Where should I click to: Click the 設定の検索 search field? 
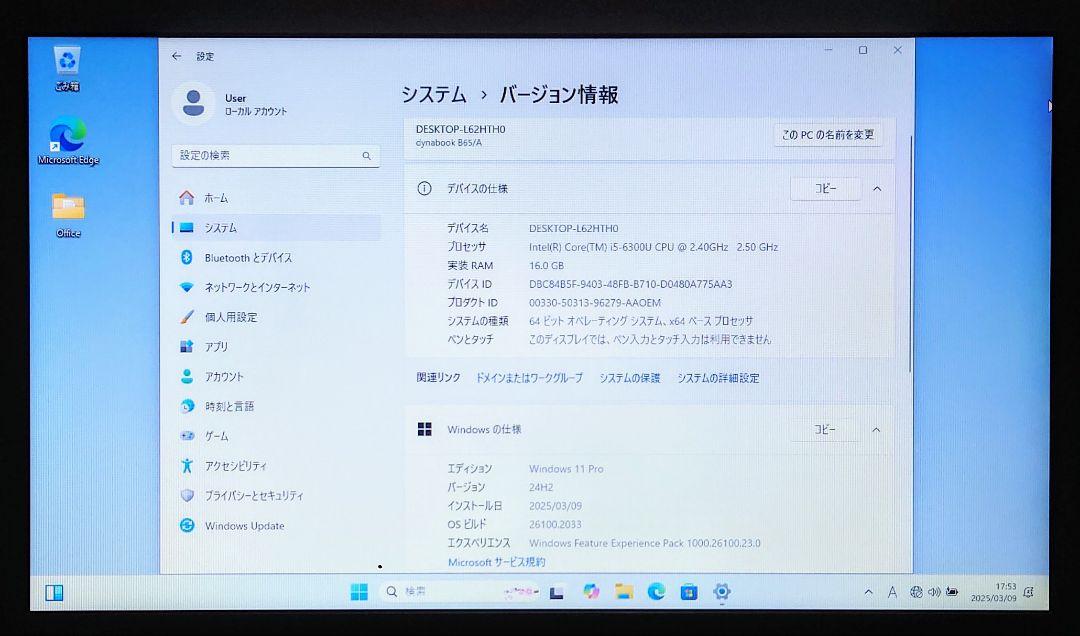point(276,156)
